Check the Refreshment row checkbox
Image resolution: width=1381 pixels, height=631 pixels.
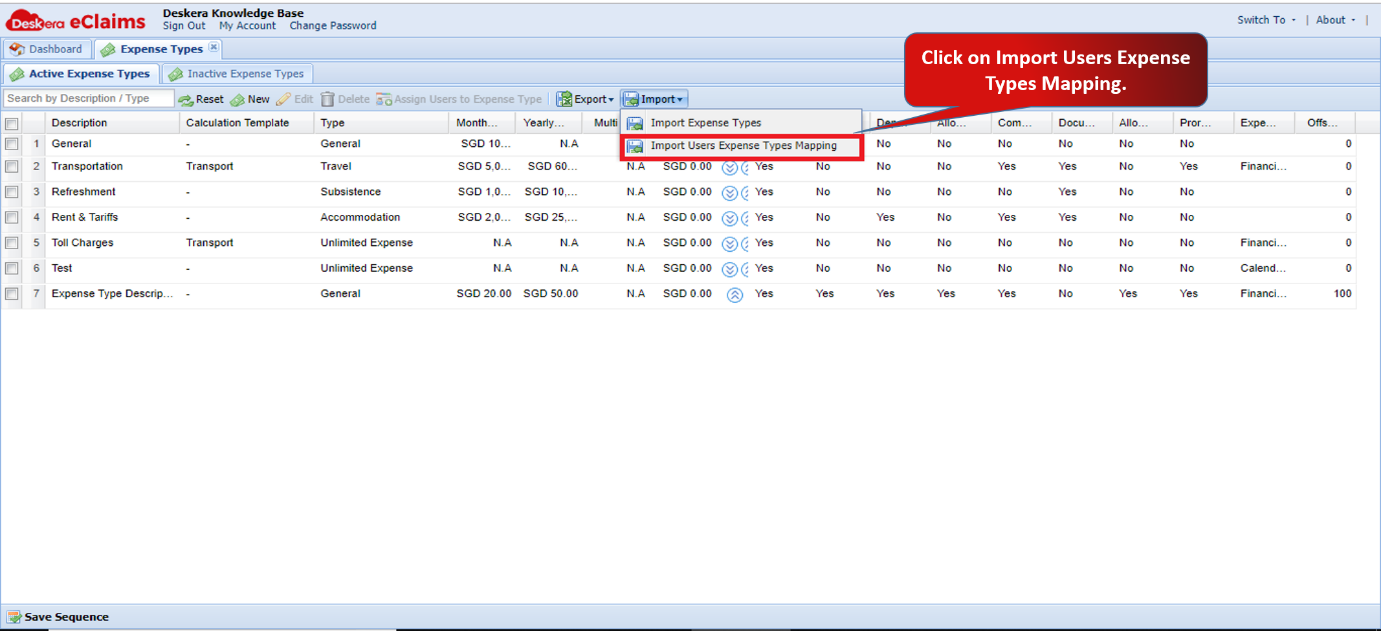pyautogui.click(x=11, y=192)
